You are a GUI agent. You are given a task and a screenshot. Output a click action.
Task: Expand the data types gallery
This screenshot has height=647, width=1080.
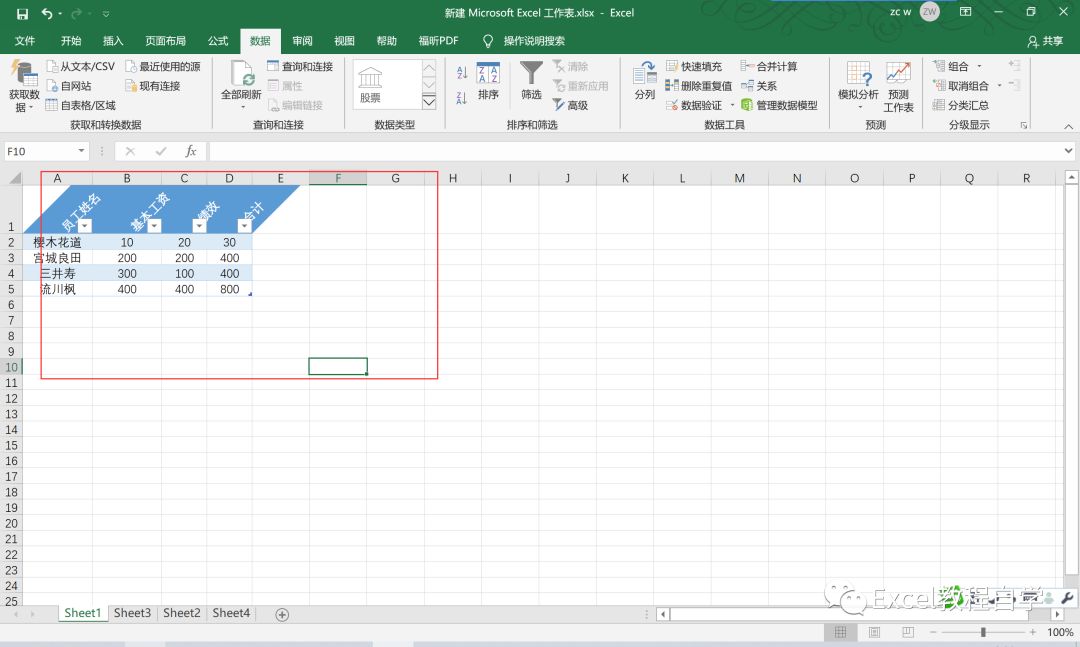(x=429, y=102)
